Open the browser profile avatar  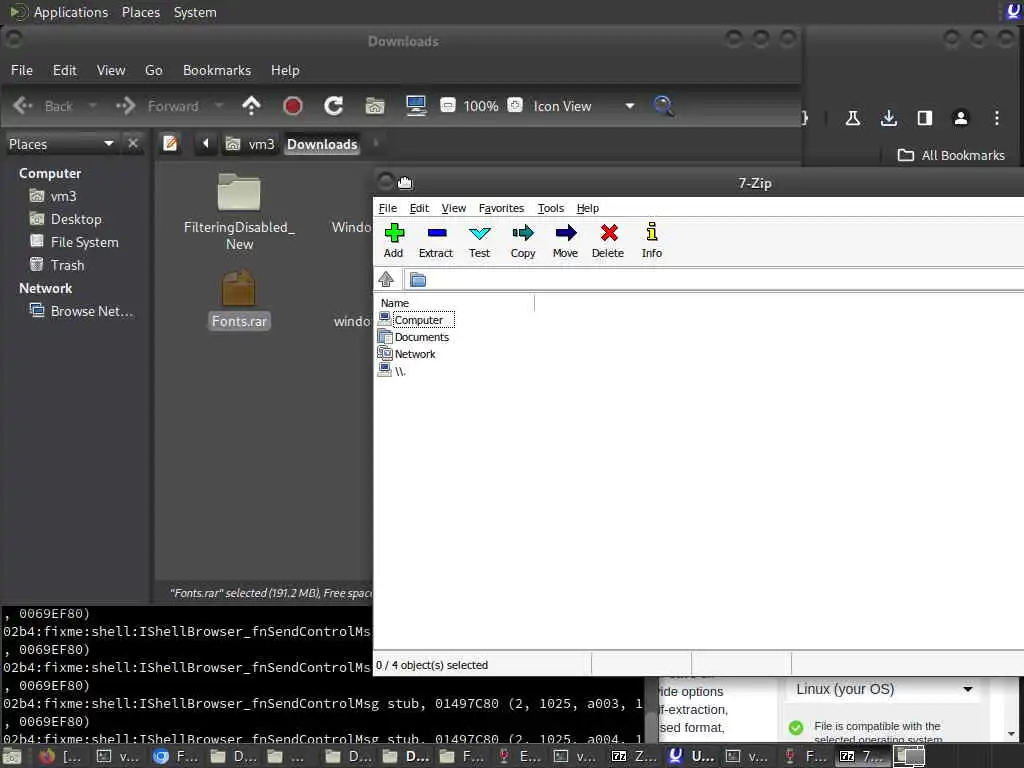click(x=960, y=118)
